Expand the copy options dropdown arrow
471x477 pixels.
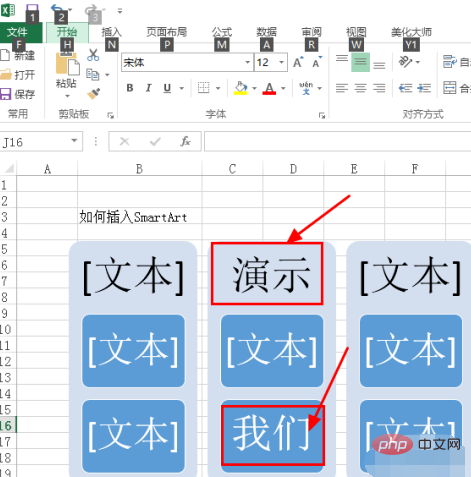(107, 75)
